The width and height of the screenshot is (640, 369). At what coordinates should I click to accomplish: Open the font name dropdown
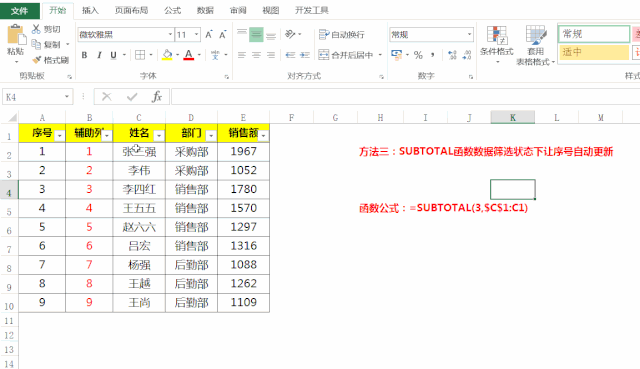[170, 35]
